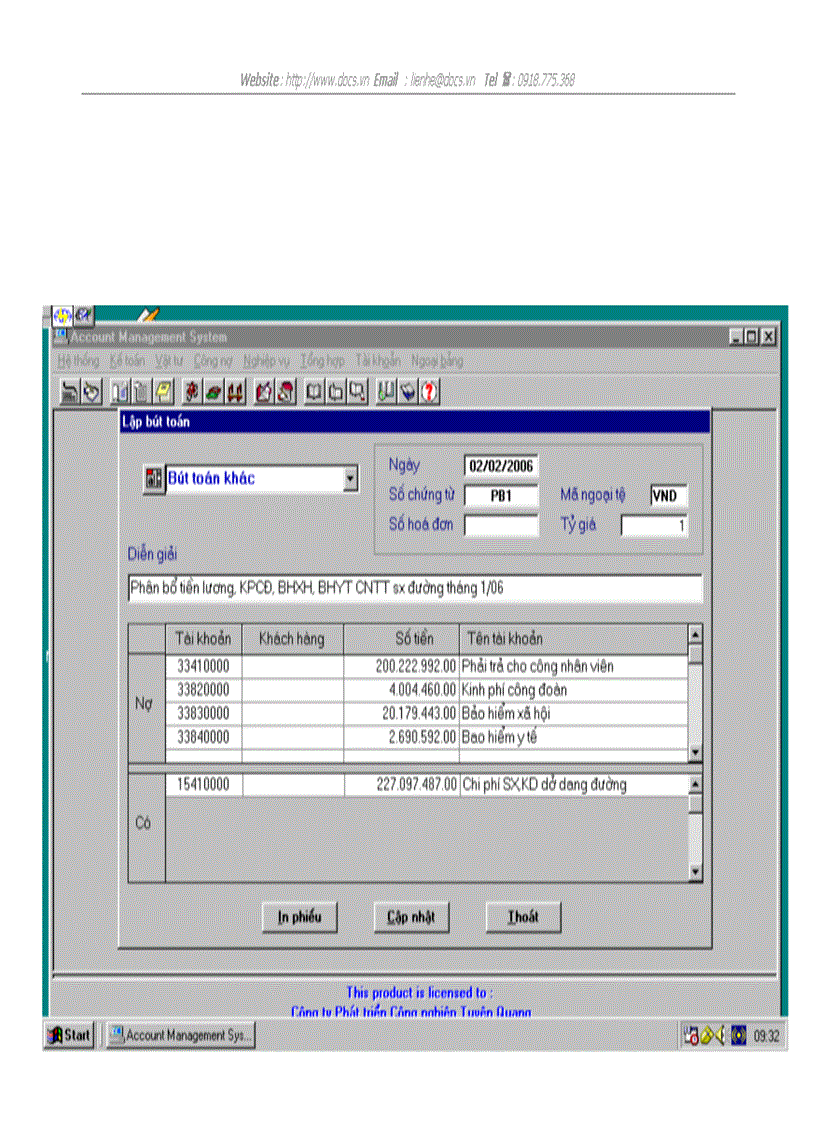The image size is (816, 1123).
Task: Click the red question mark help icon
Action: 430,392
